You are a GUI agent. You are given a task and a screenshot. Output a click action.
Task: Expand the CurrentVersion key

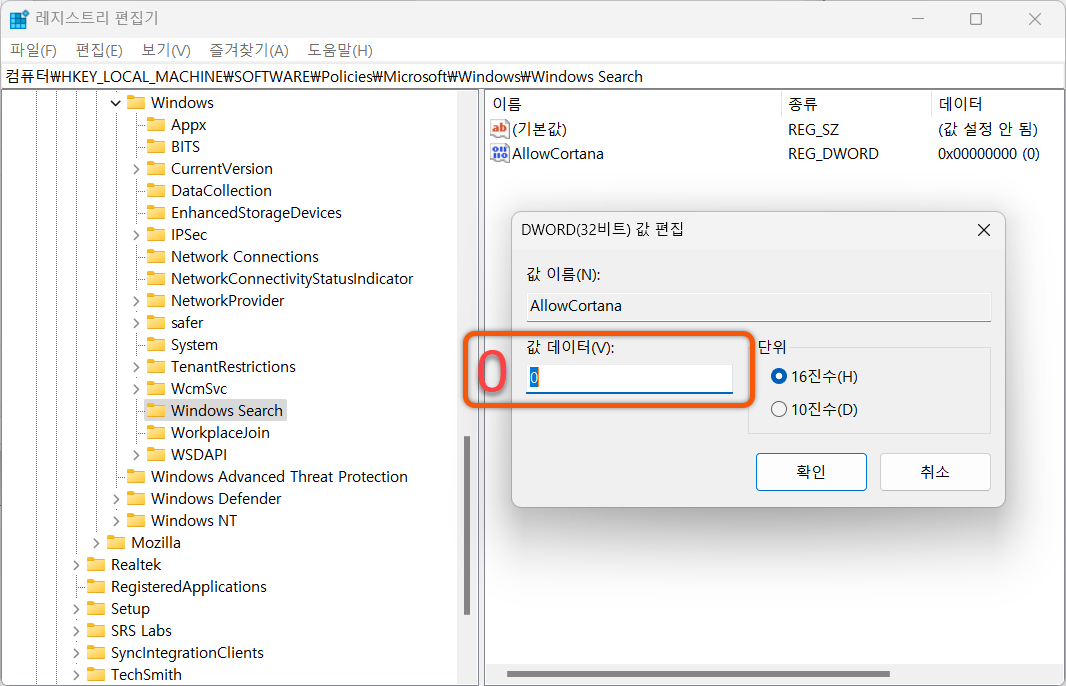pyautogui.click(x=136, y=169)
